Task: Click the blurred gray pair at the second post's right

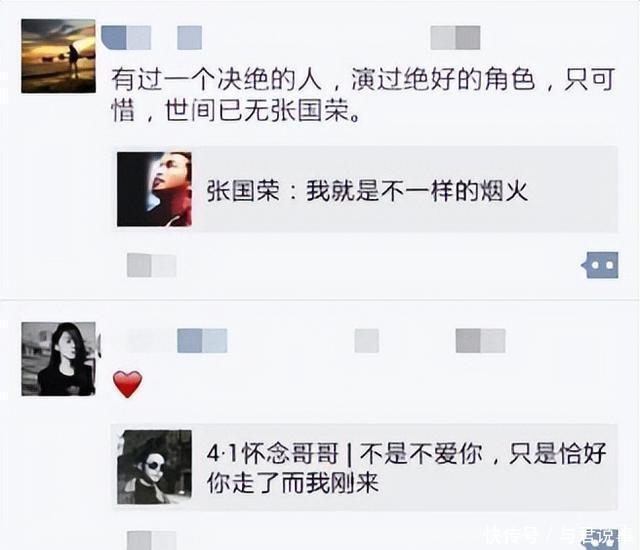Action: pyautogui.click(x=480, y=341)
